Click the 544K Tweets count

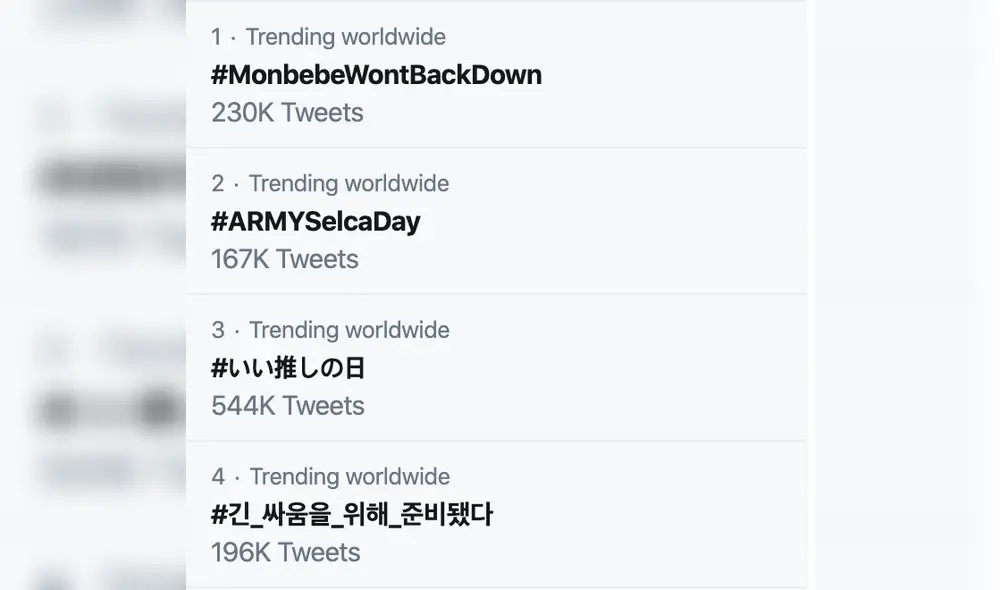(288, 406)
